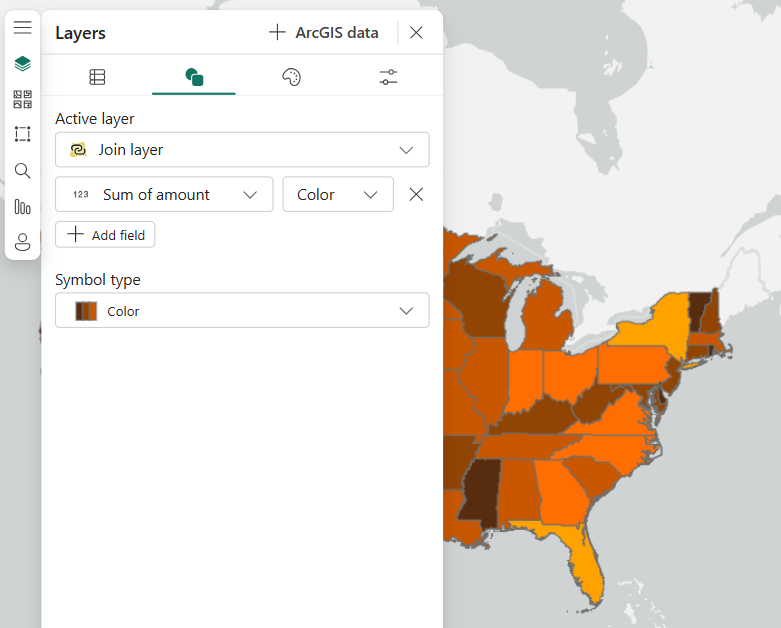The height and width of the screenshot is (628, 781).
Task: Remove the Sum of amount field
Action: pos(417,195)
